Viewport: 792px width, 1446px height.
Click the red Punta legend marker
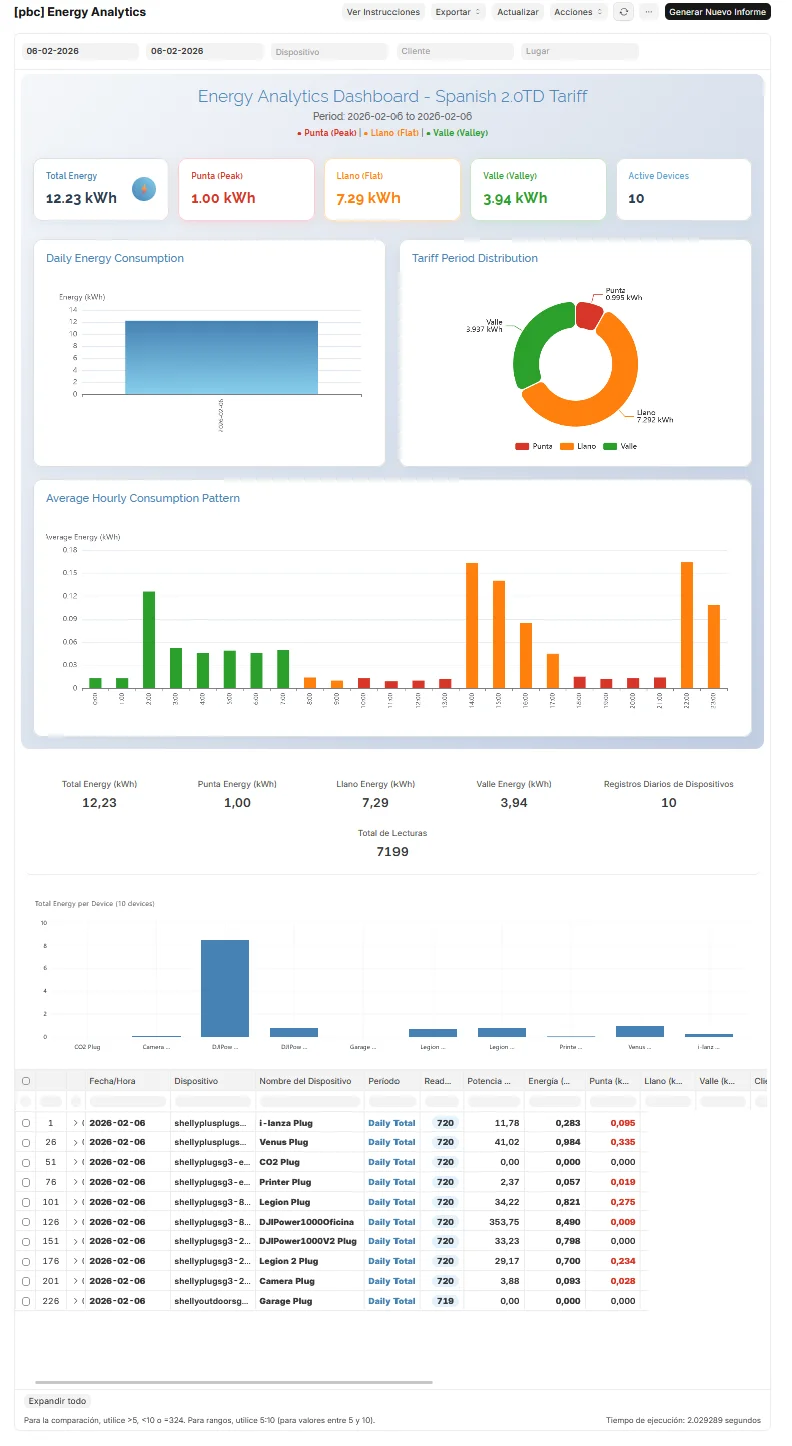(x=521, y=446)
